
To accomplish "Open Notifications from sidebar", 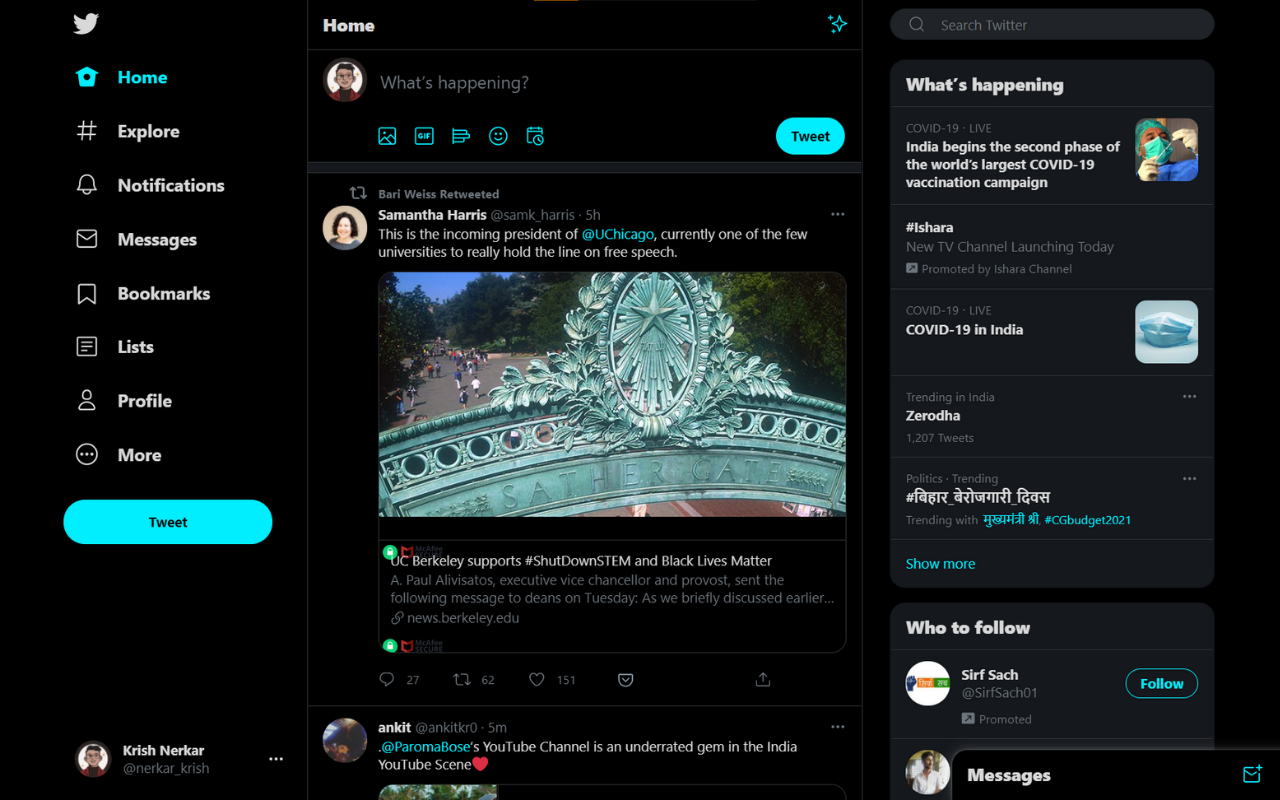I will 150,185.
